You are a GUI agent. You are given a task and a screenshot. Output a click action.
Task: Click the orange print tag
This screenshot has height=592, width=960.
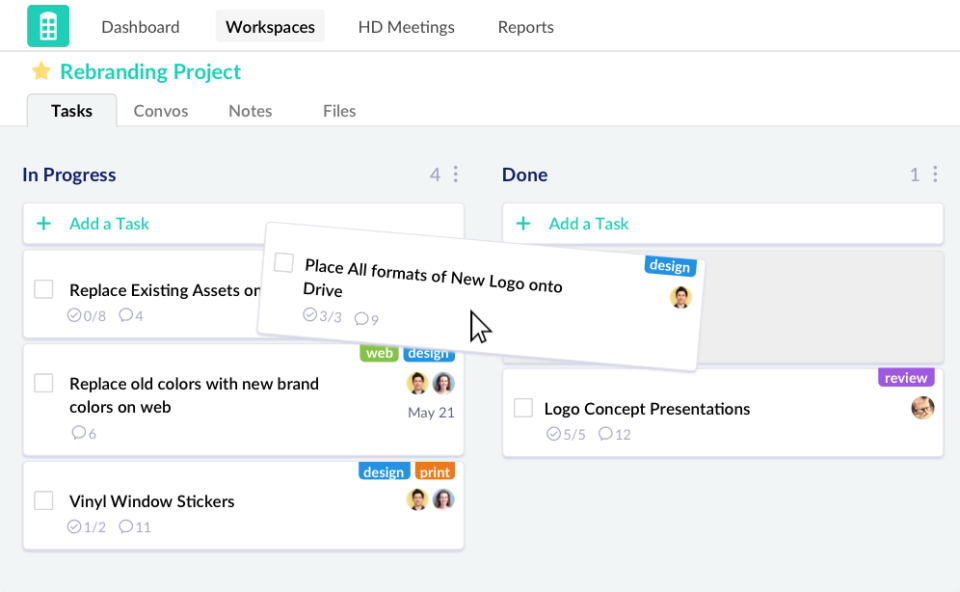click(435, 472)
